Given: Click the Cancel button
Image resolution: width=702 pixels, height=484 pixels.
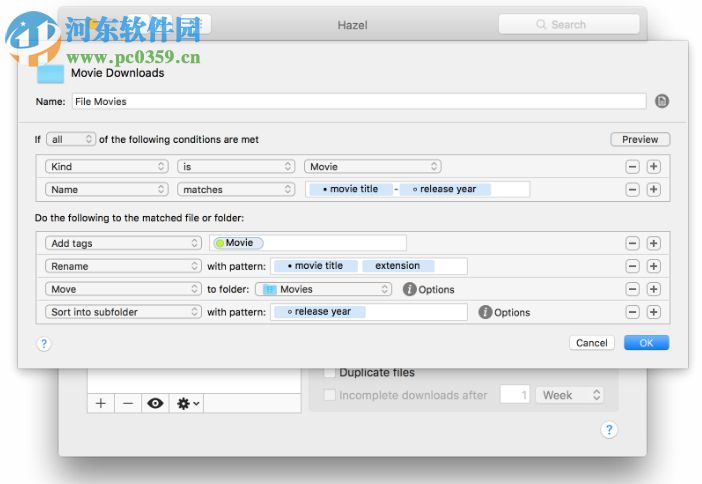Looking at the screenshot, I should tap(591, 343).
